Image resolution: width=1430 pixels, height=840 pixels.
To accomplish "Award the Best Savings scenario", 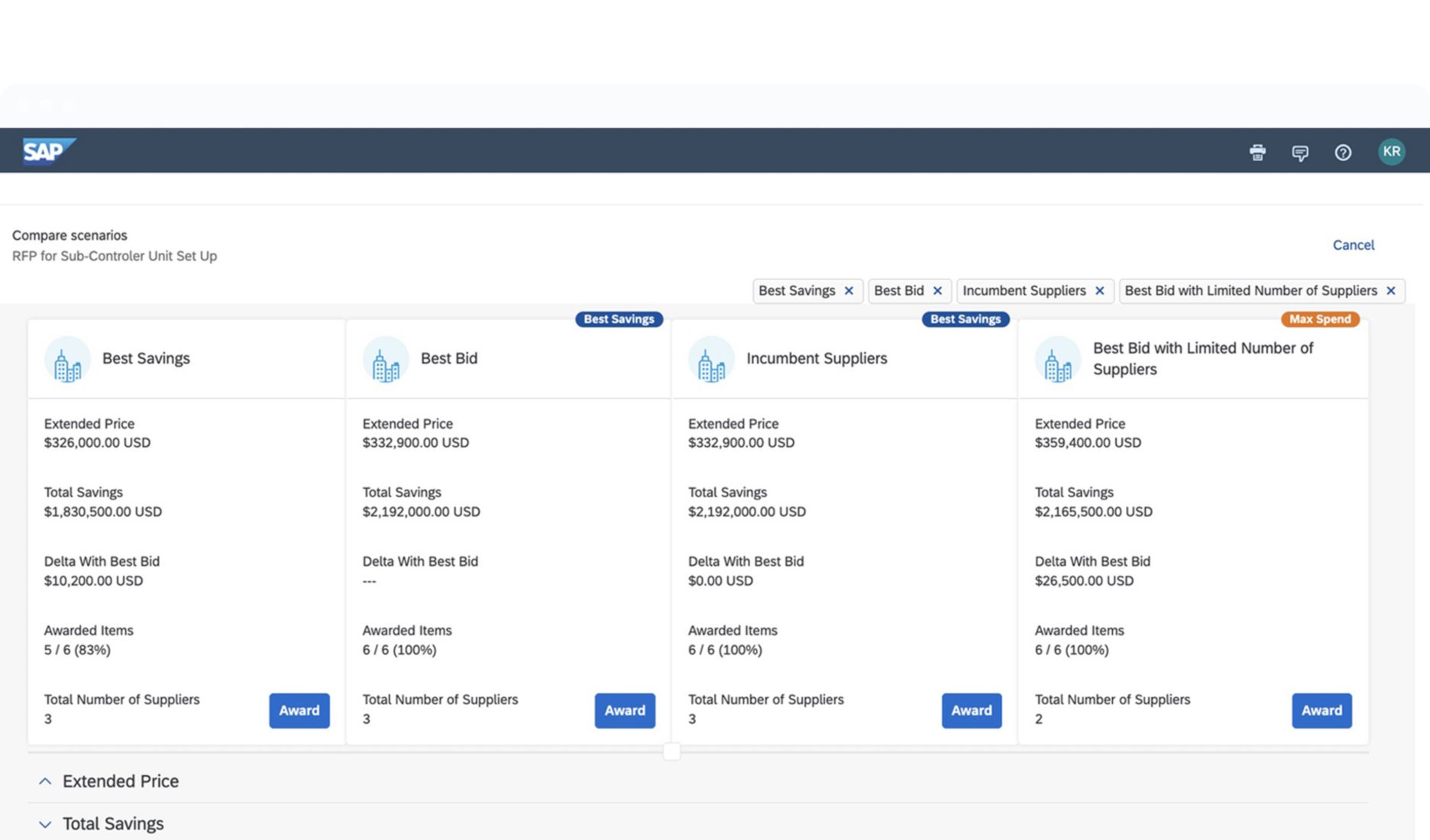I will point(299,710).
